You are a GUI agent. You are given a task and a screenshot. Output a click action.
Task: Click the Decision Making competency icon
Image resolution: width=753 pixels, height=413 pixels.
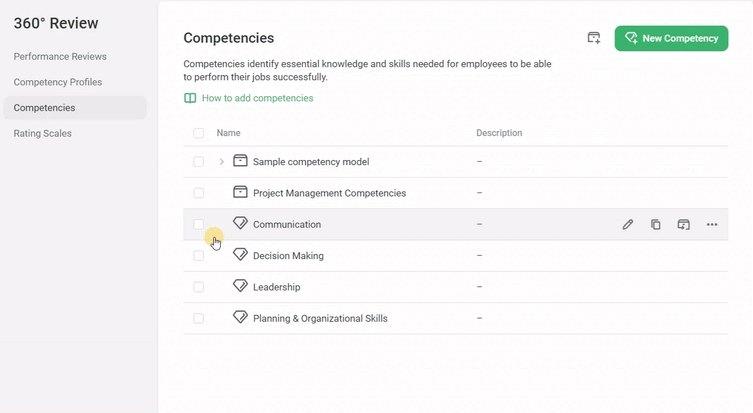tap(240, 255)
